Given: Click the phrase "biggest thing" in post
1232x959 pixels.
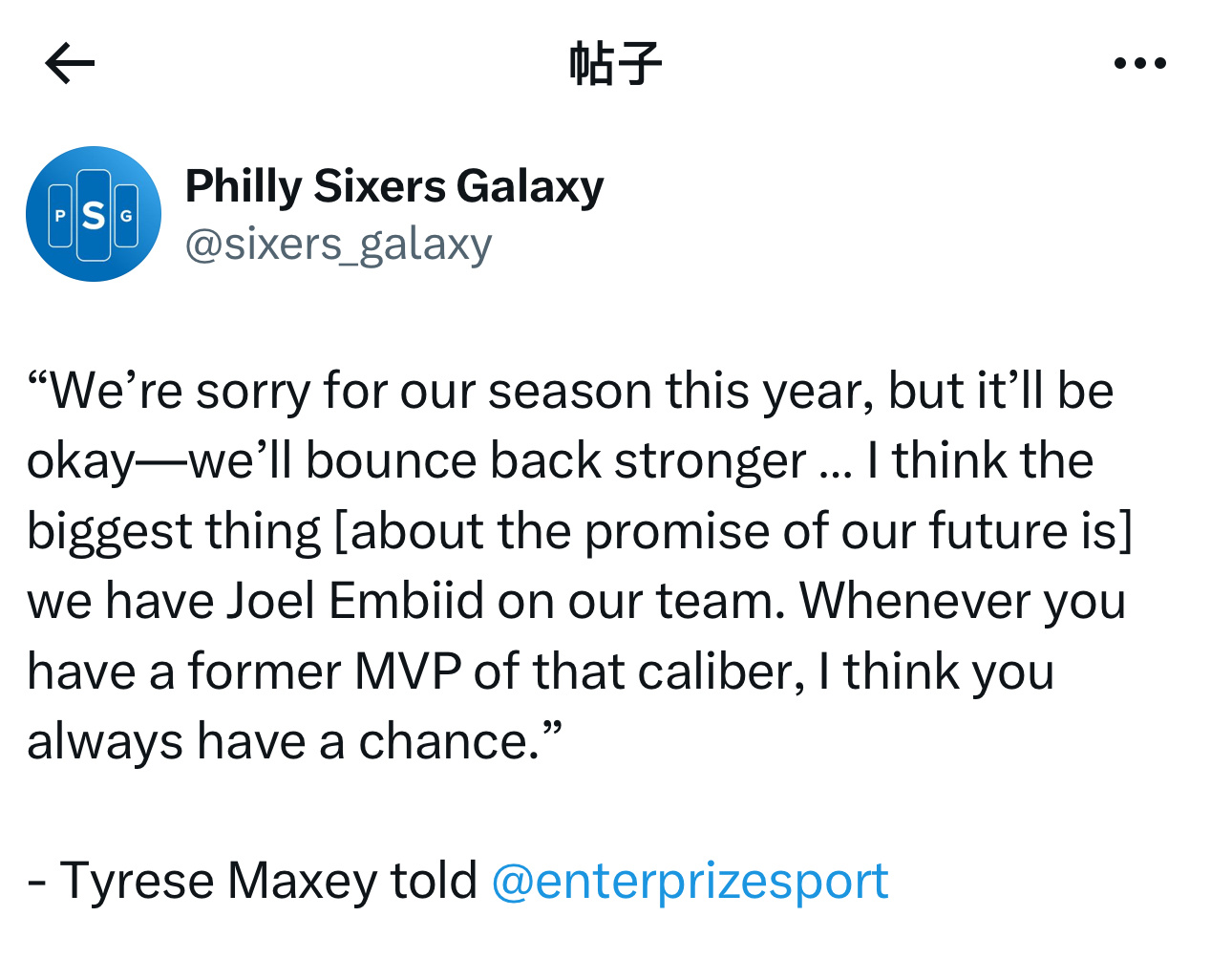Looking at the screenshot, I should click(x=174, y=532).
